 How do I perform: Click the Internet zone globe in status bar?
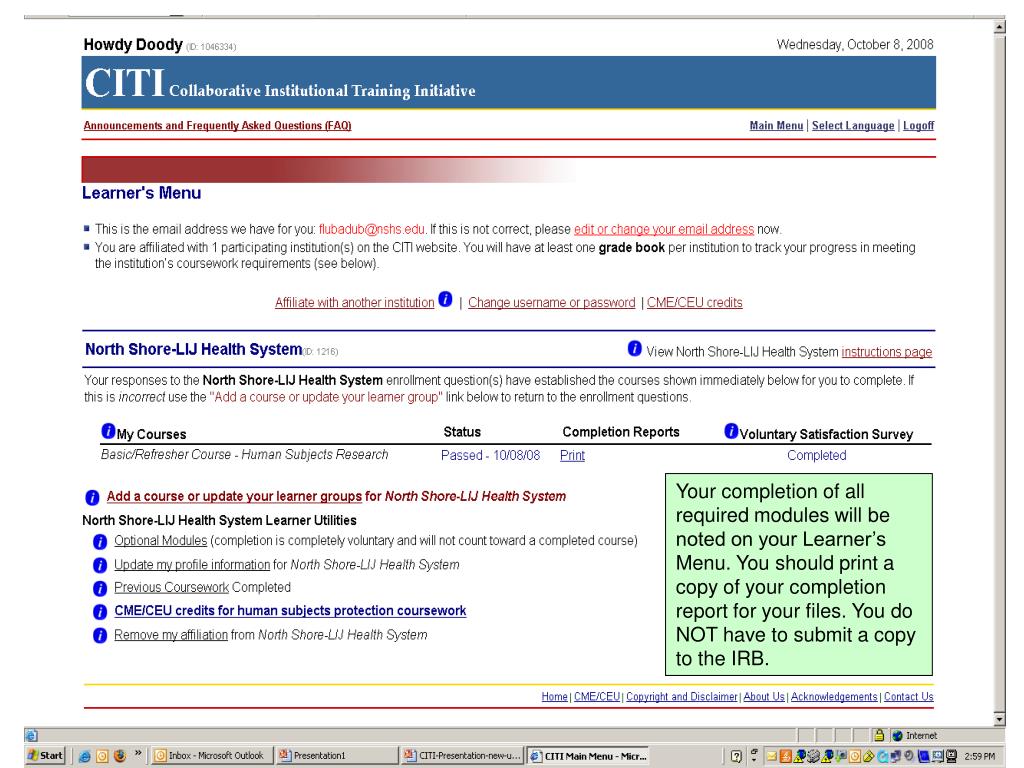(x=897, y=736)
